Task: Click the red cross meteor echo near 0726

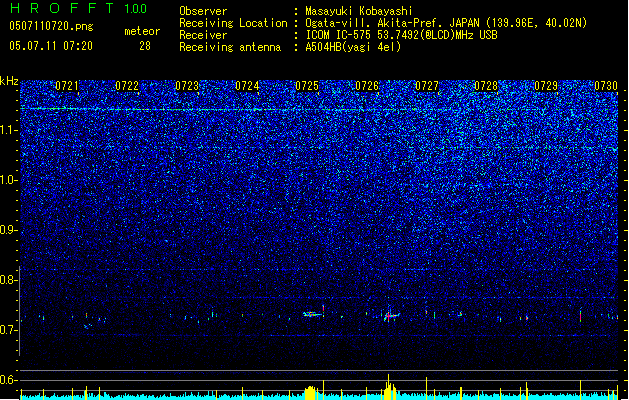Action: click(x=388, y=316)
